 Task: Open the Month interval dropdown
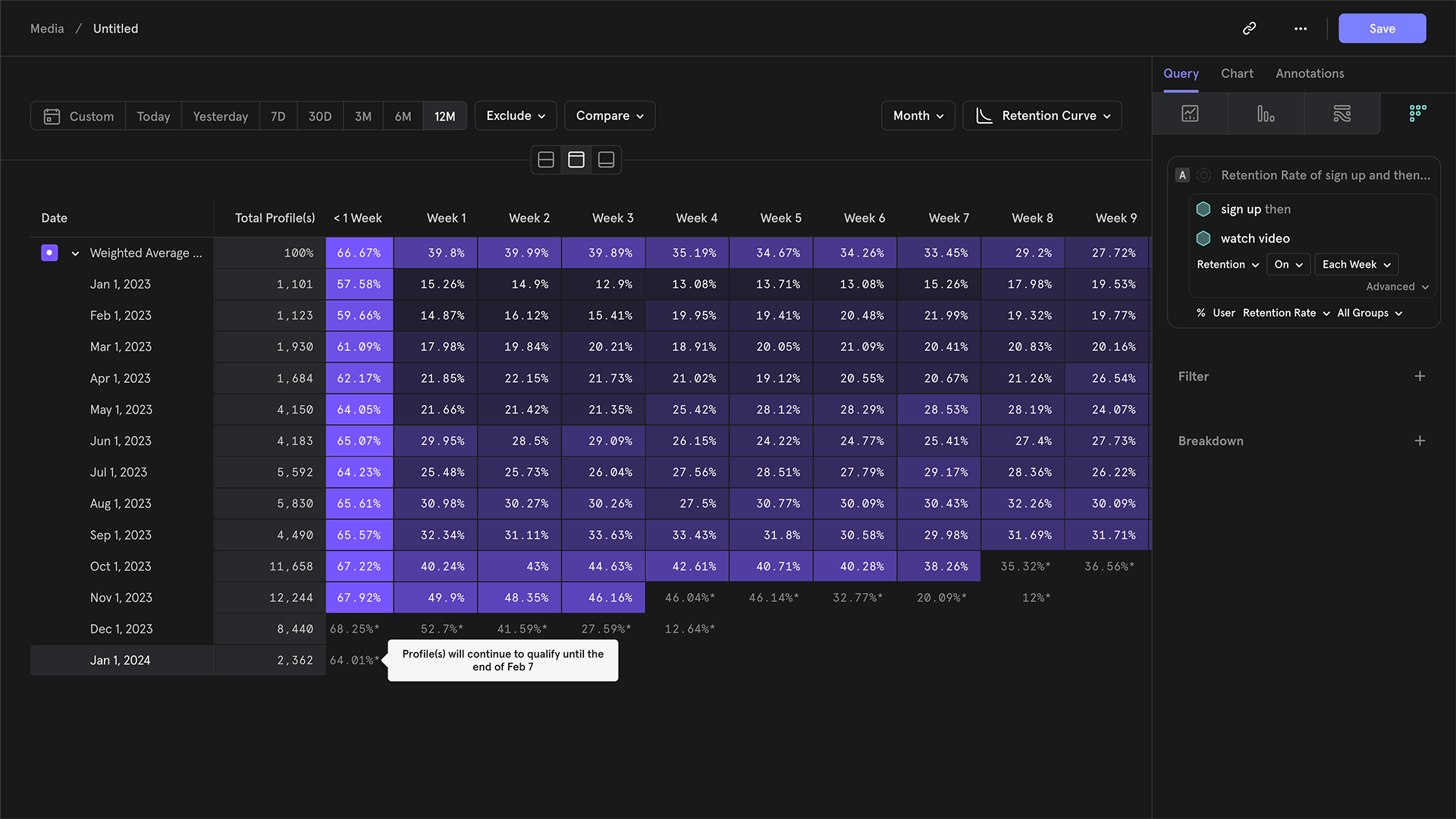pos(918,116)
